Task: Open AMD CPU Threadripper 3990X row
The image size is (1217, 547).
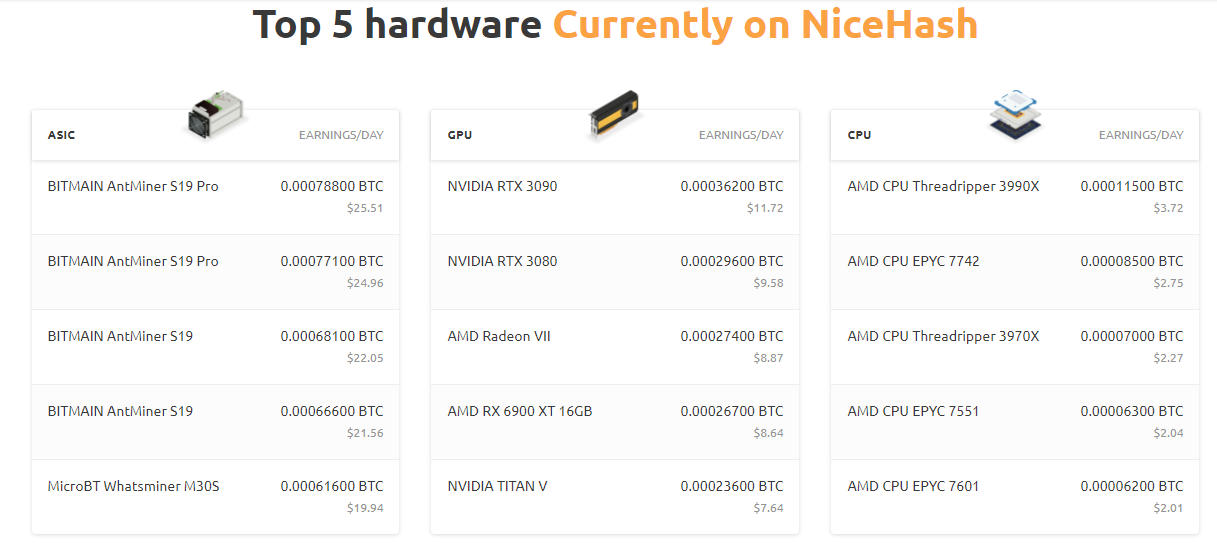Action: pos(943,186)
